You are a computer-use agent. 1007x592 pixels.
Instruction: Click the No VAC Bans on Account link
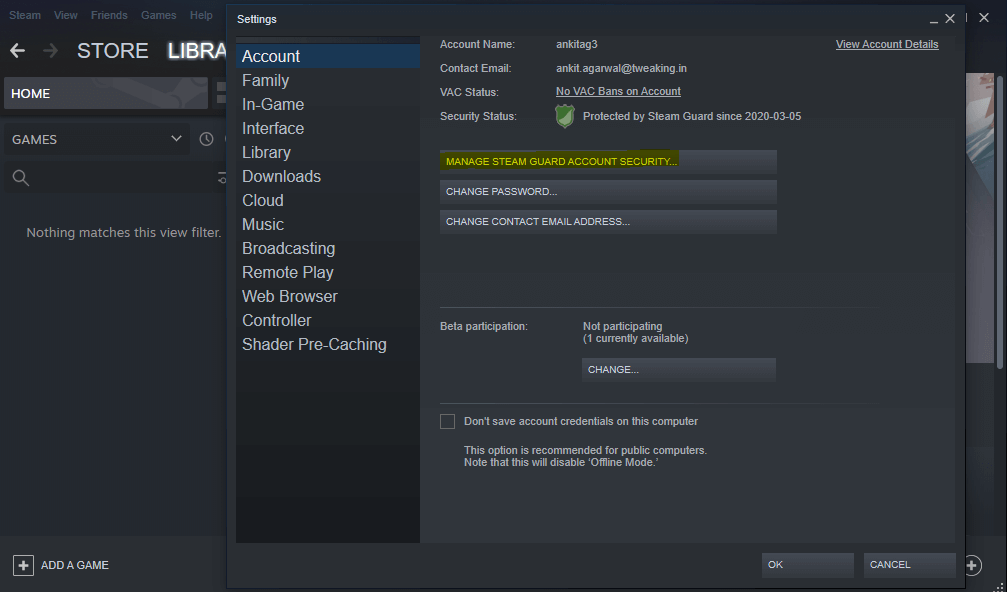618,91
